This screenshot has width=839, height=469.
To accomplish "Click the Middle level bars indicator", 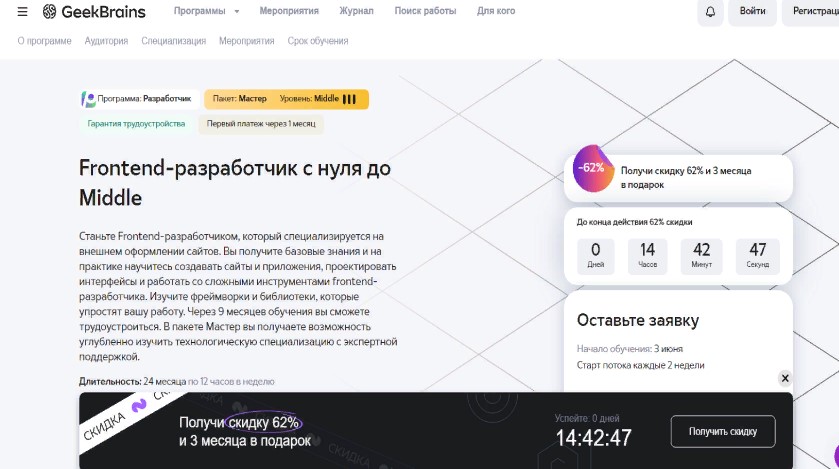I will tap(349, 99).
